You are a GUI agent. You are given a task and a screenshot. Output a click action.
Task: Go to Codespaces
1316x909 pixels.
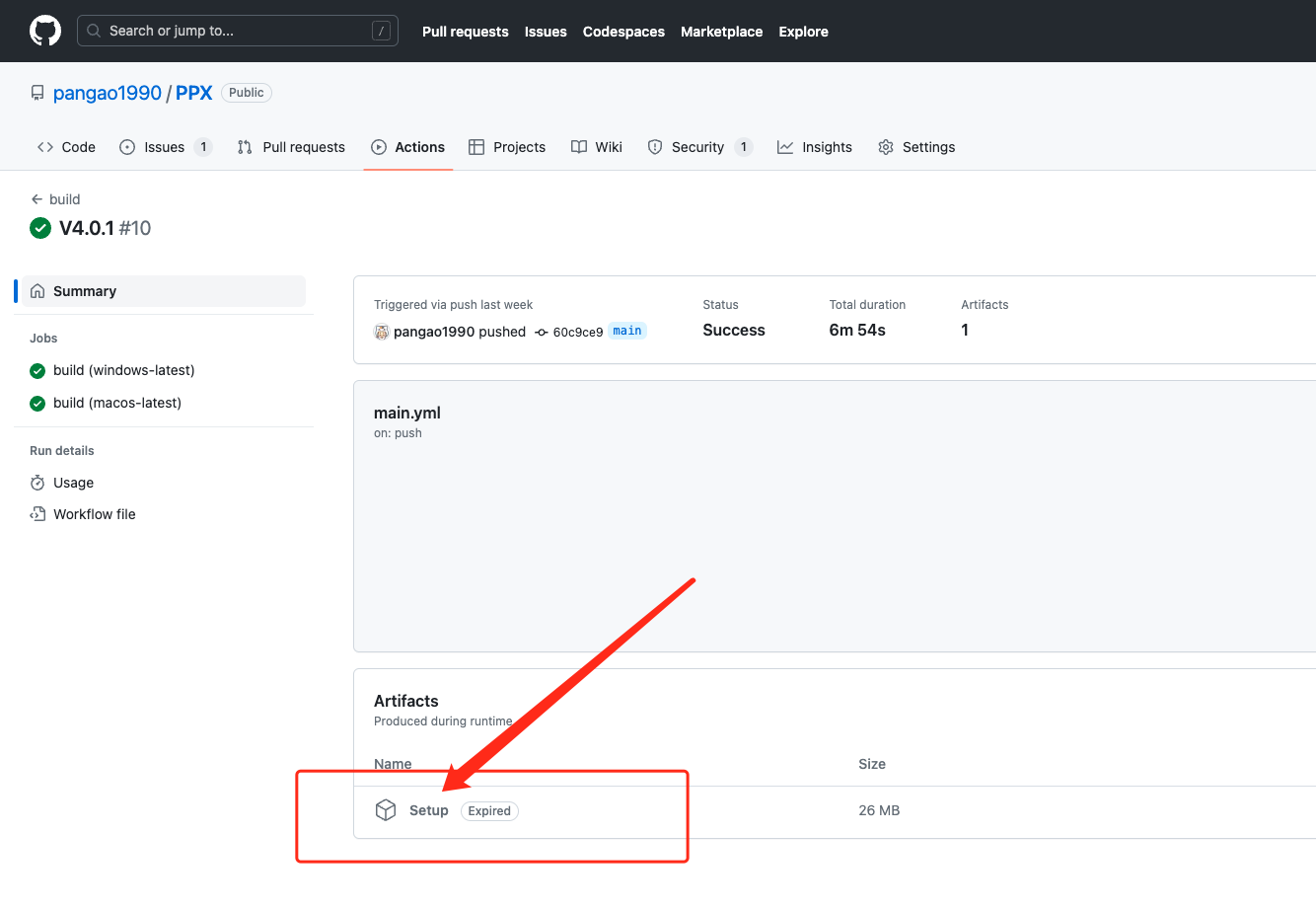(x=623, y=32)
